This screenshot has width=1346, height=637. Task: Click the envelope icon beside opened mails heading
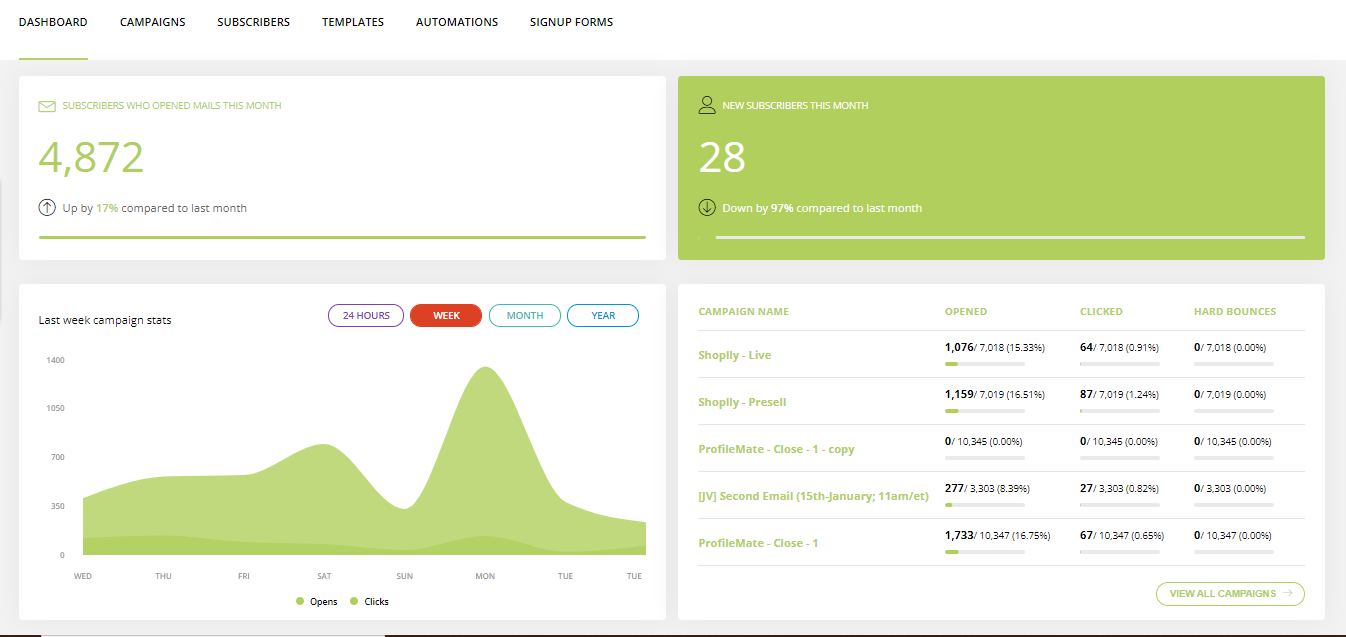pyautogui.click(x=46, y=106)
